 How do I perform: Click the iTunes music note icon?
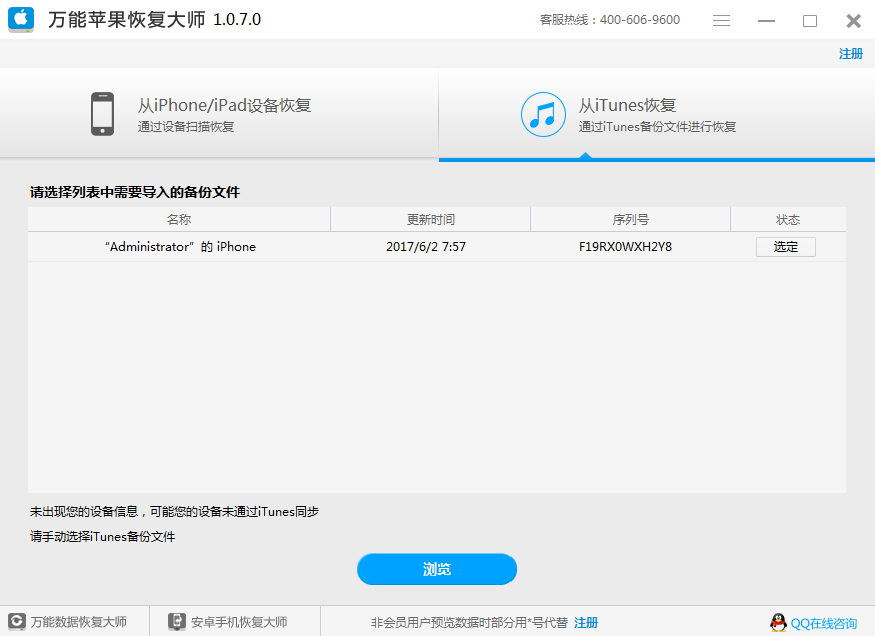[543, 114]
